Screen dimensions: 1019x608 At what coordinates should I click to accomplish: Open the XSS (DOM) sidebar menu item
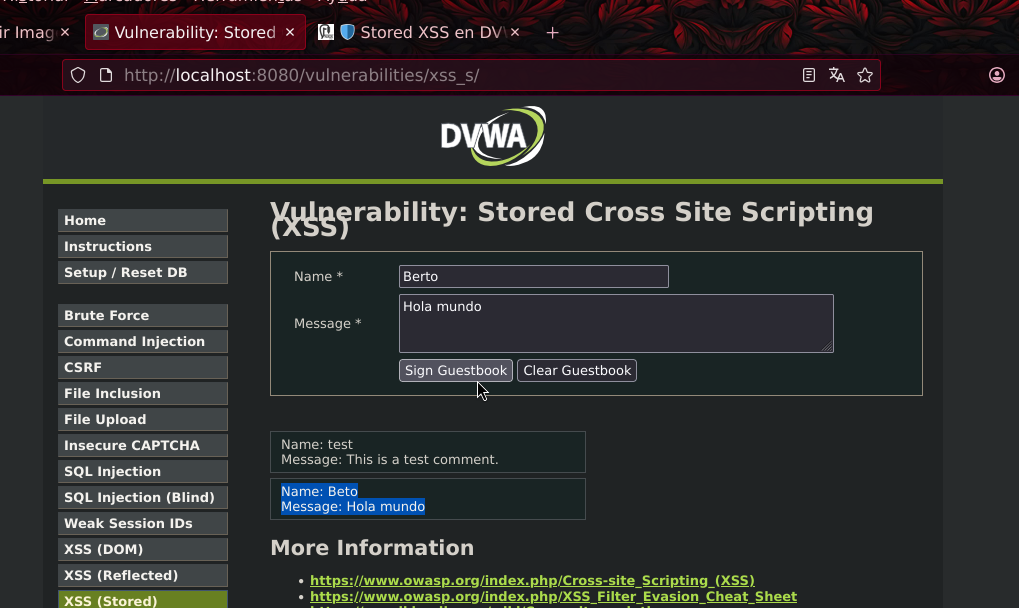(x=143, y=550)
